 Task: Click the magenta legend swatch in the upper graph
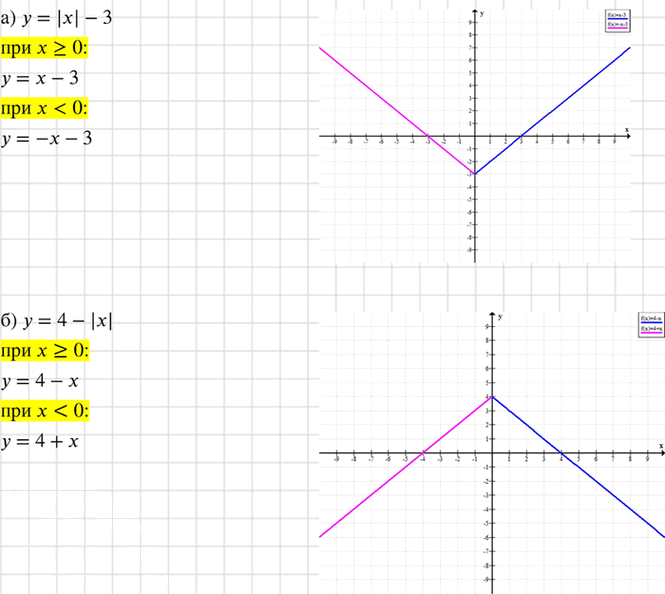tap(618, 28)
